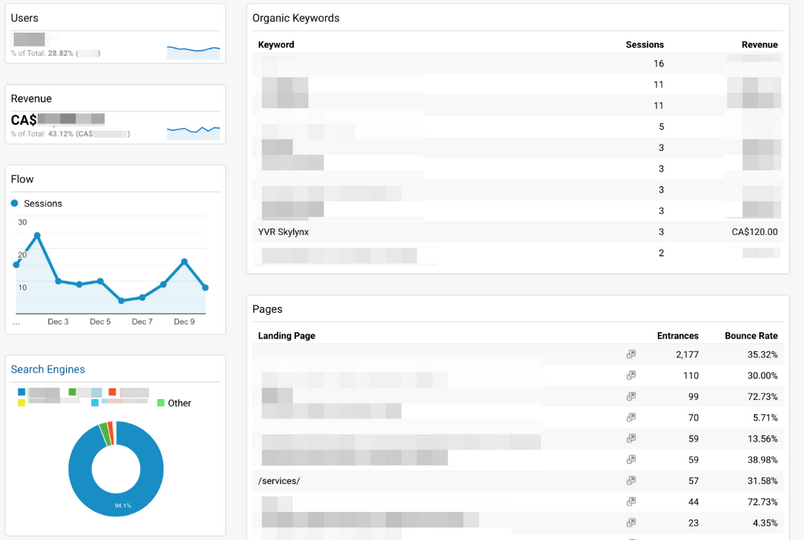Click the Sessions column header in Organic Keywords
The image size is (804, 540).
click(x=644, y=45)
